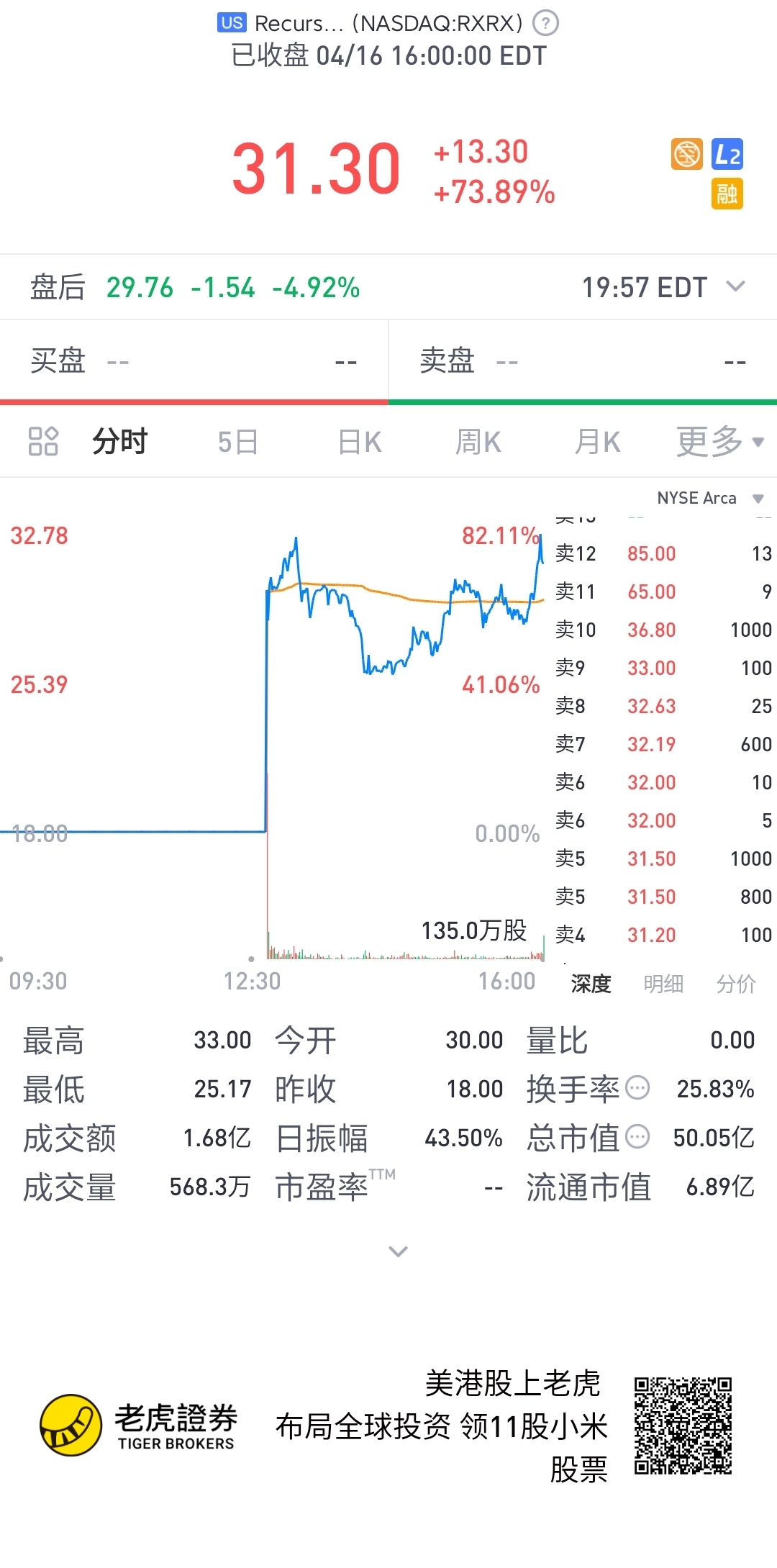Change the NYSE Arca exchange selector
Screen dimensions: 777x1568
(x=710, y=498)
